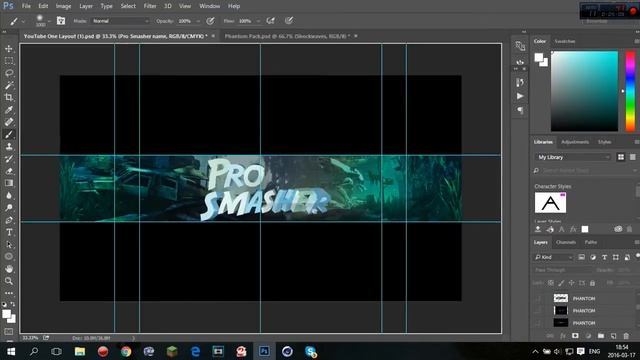Create a new layer with the page icon
This screenshot has height=360, width=640.
613,336
